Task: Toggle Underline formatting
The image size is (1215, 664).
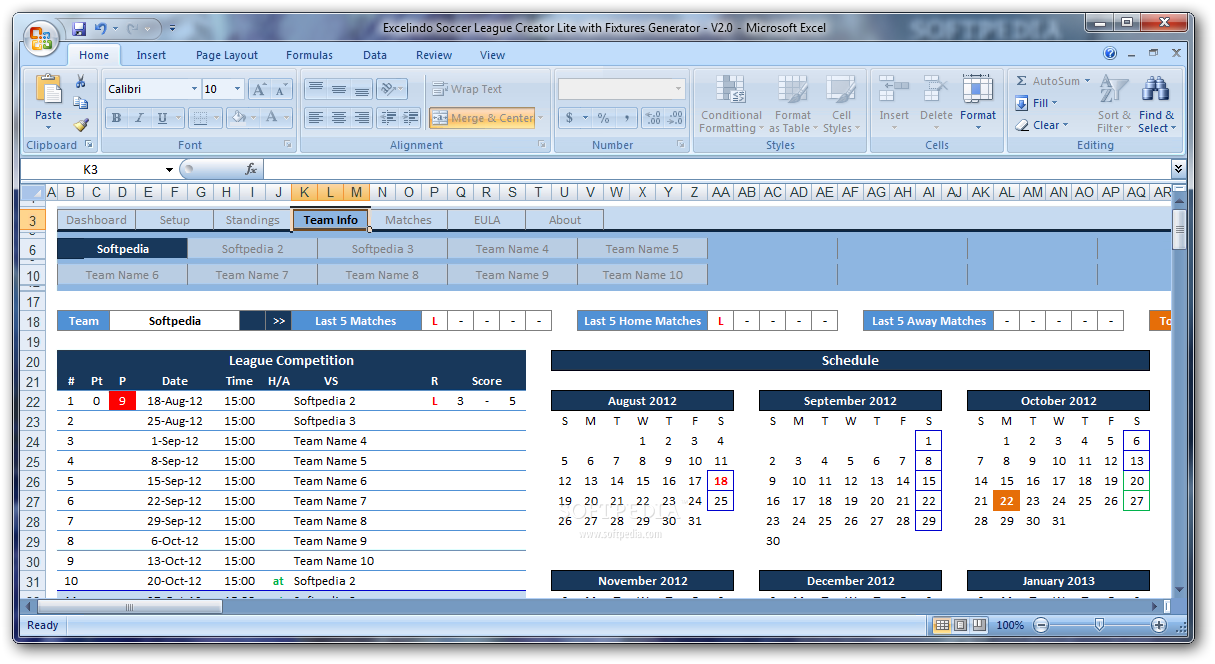Action: point(162,118)
